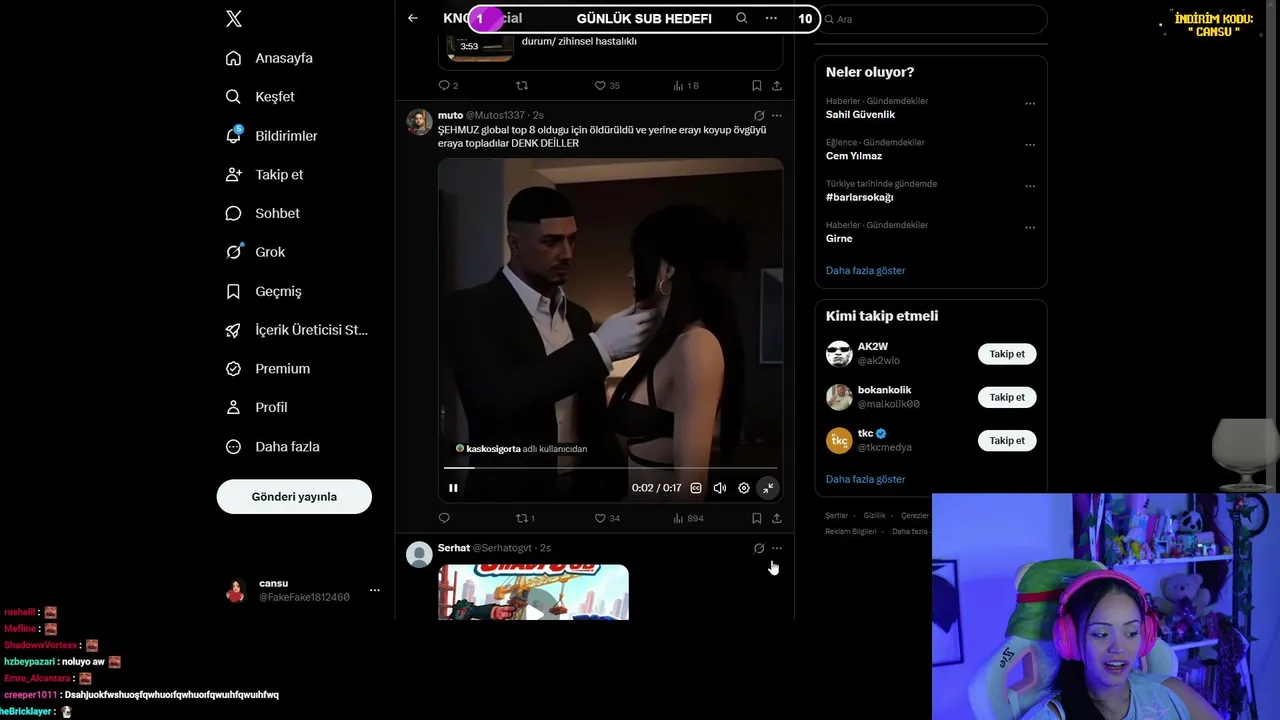1280x720 pixels.
Task: Click Grok icon on muto's post
Action: (759, 116)
